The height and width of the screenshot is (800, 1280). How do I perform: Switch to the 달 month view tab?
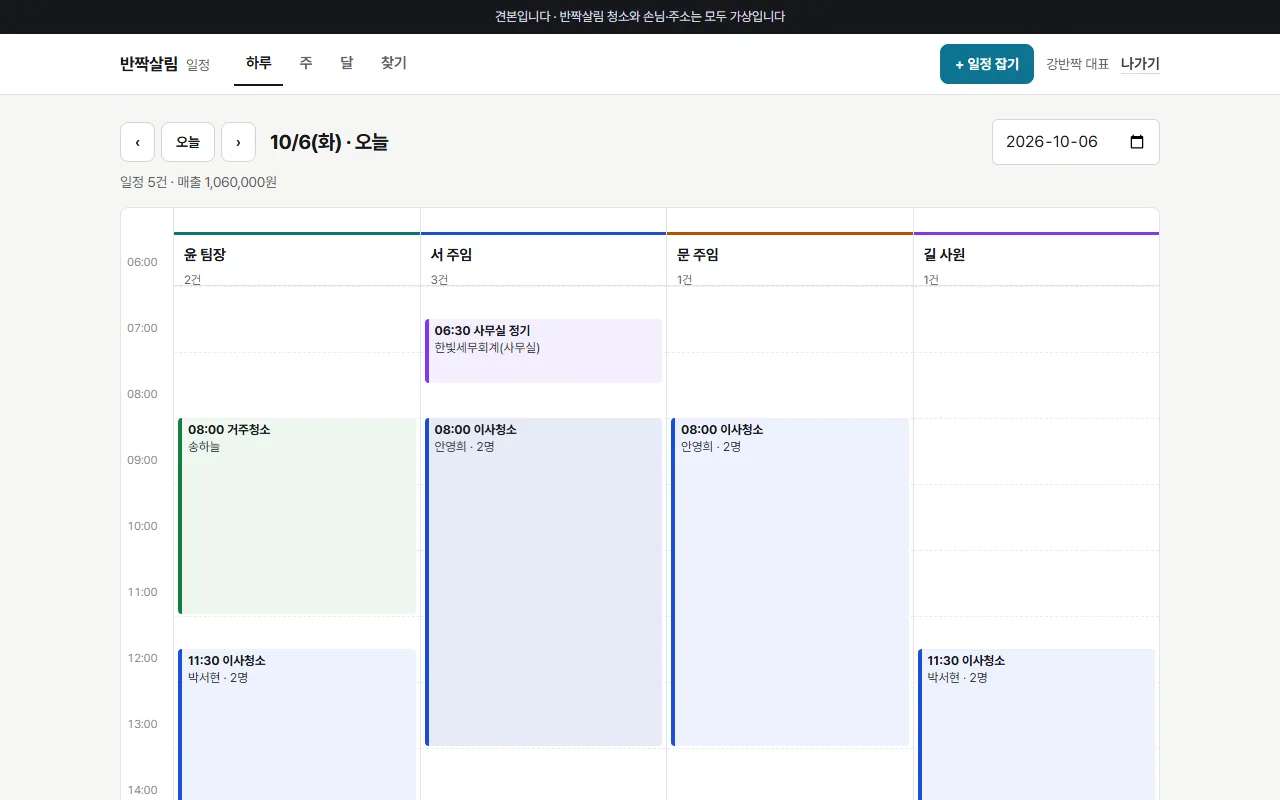[347, 63]
